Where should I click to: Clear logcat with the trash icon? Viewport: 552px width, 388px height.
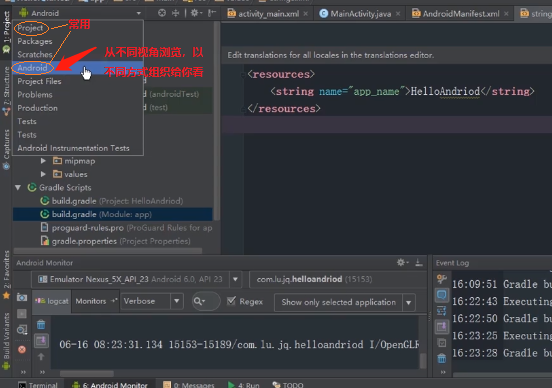[41, 324]
